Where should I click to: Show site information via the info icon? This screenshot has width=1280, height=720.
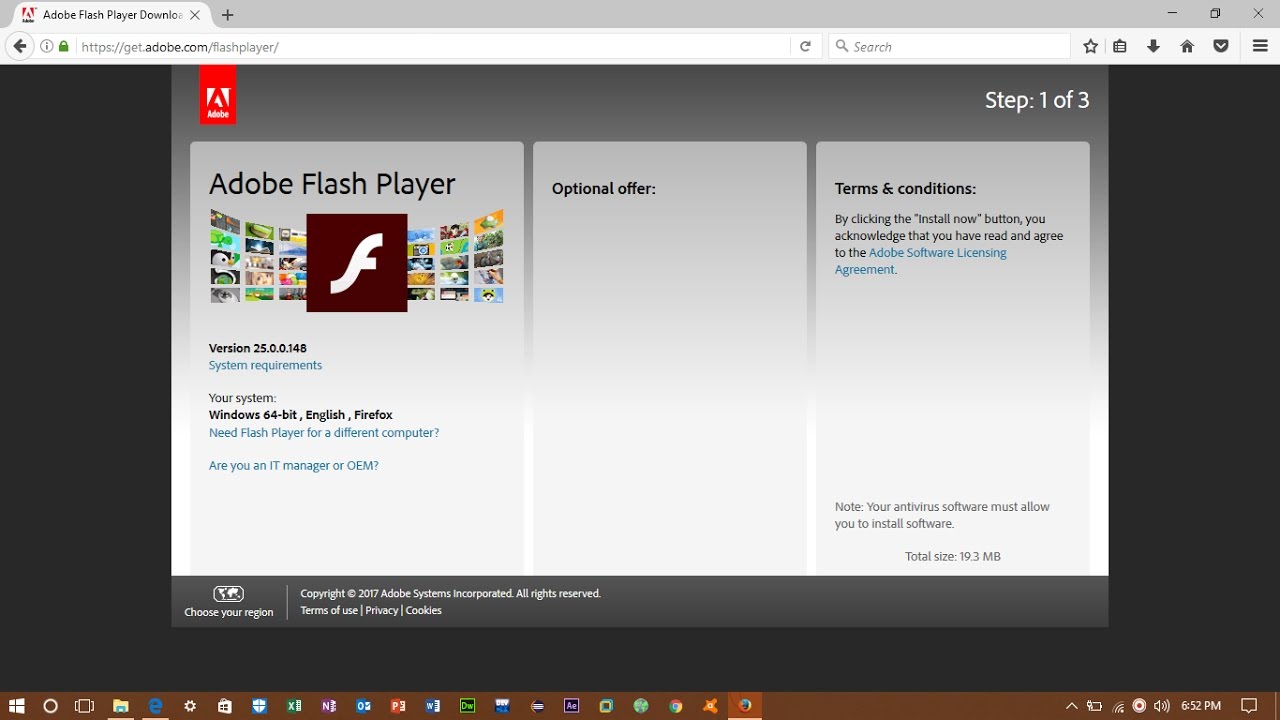(47, 46)
